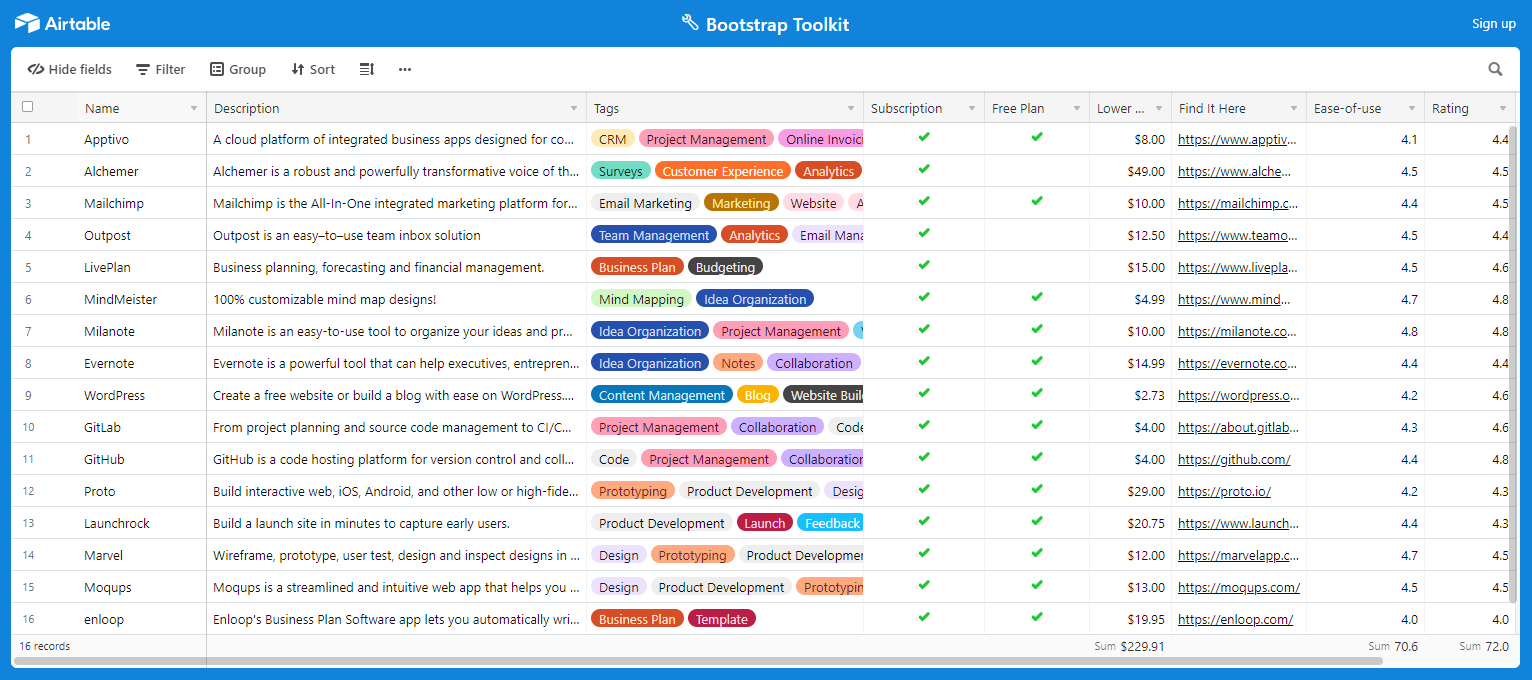Open the Group option
This screenshot has height=680, width=1532.
coord(238,69)
